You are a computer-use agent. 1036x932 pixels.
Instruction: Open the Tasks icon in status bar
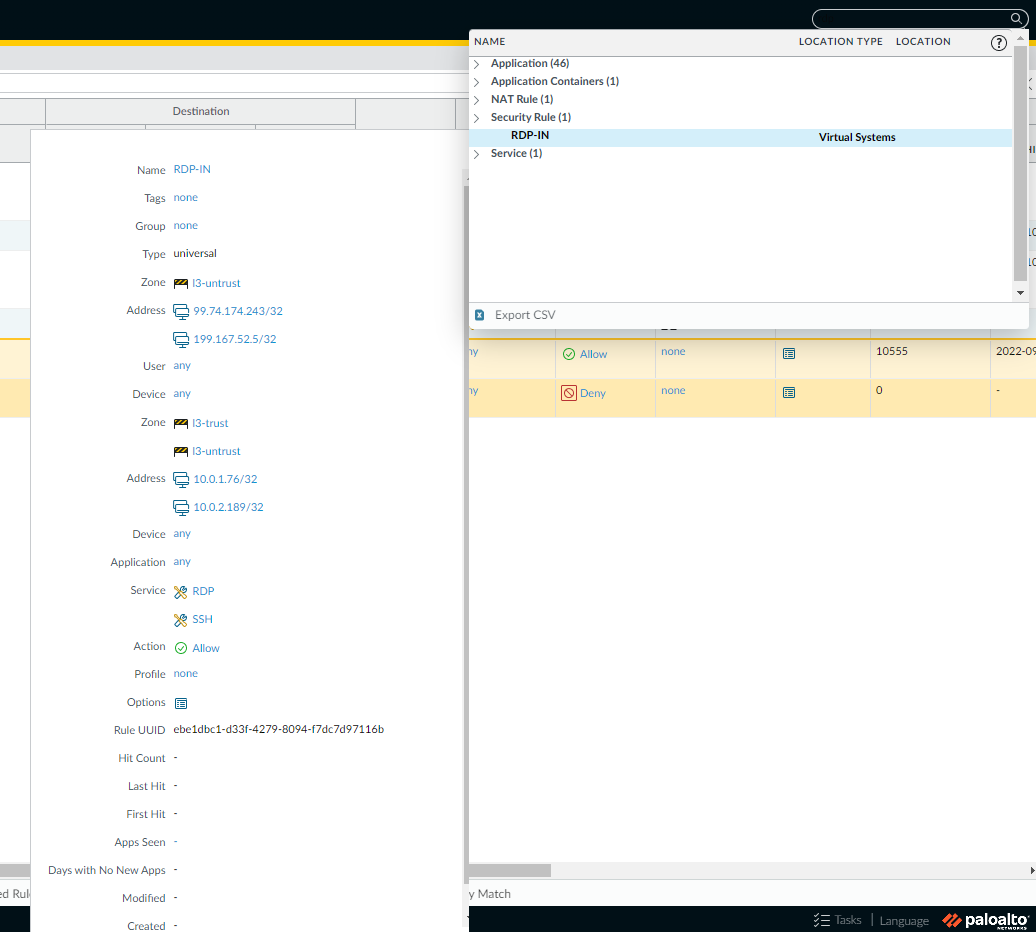pyautogui.click(x=822, y=920)
